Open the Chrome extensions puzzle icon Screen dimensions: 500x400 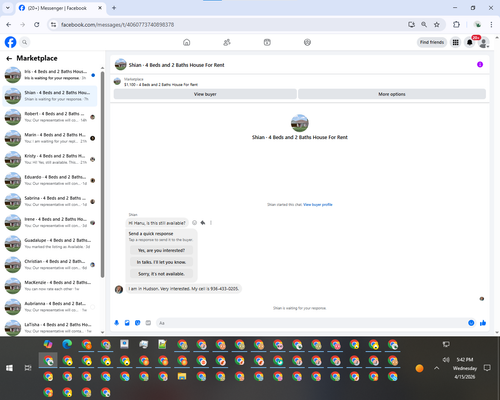(x=456, y=25)
